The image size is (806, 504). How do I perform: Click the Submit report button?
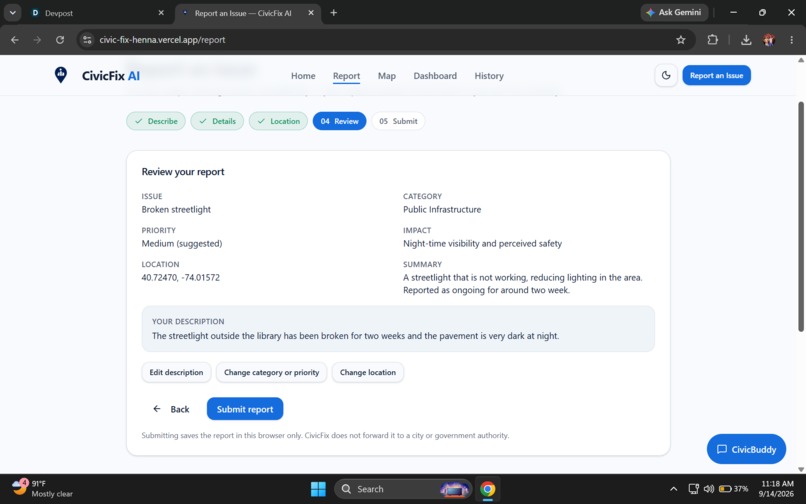(x=245, y=409)
